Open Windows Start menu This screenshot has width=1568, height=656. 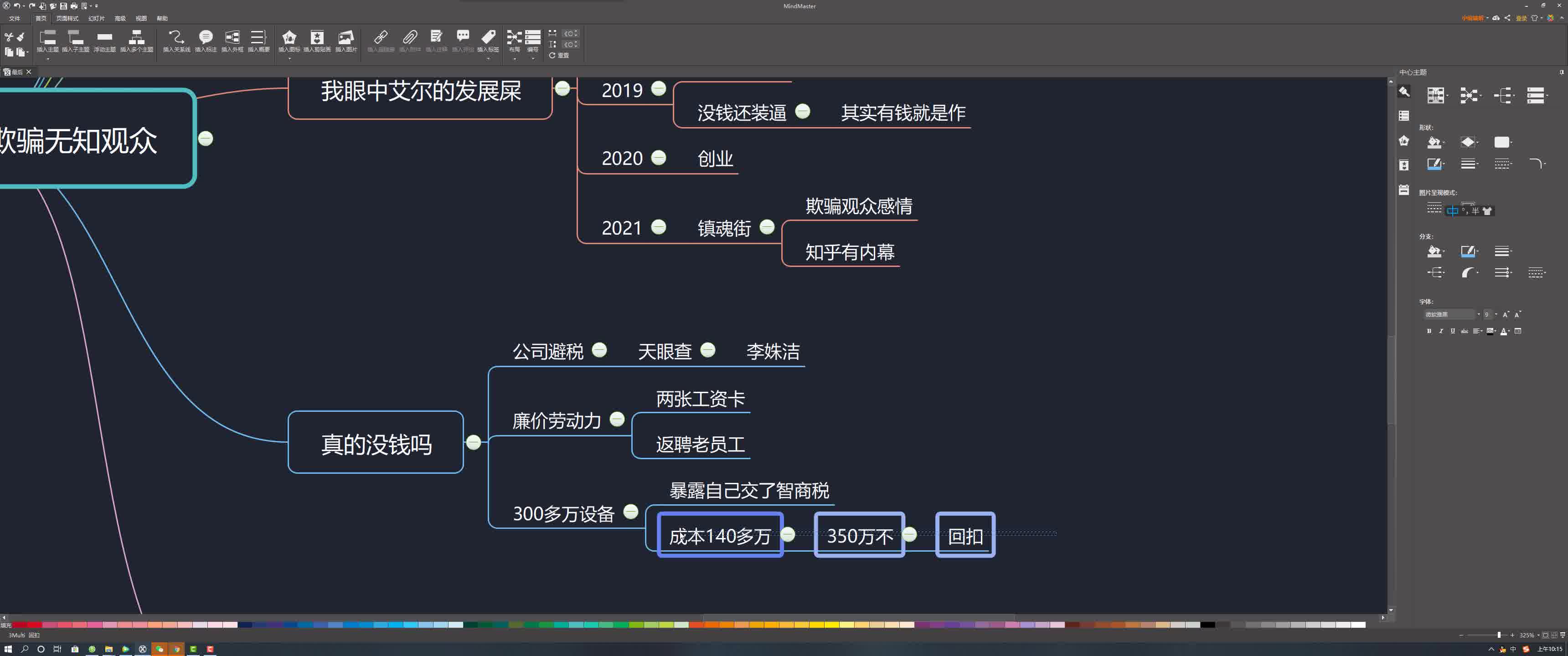[x=8, y=649]
